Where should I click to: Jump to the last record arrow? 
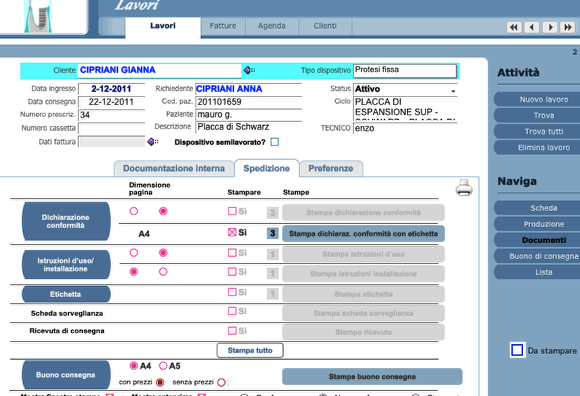click(567, 27)
